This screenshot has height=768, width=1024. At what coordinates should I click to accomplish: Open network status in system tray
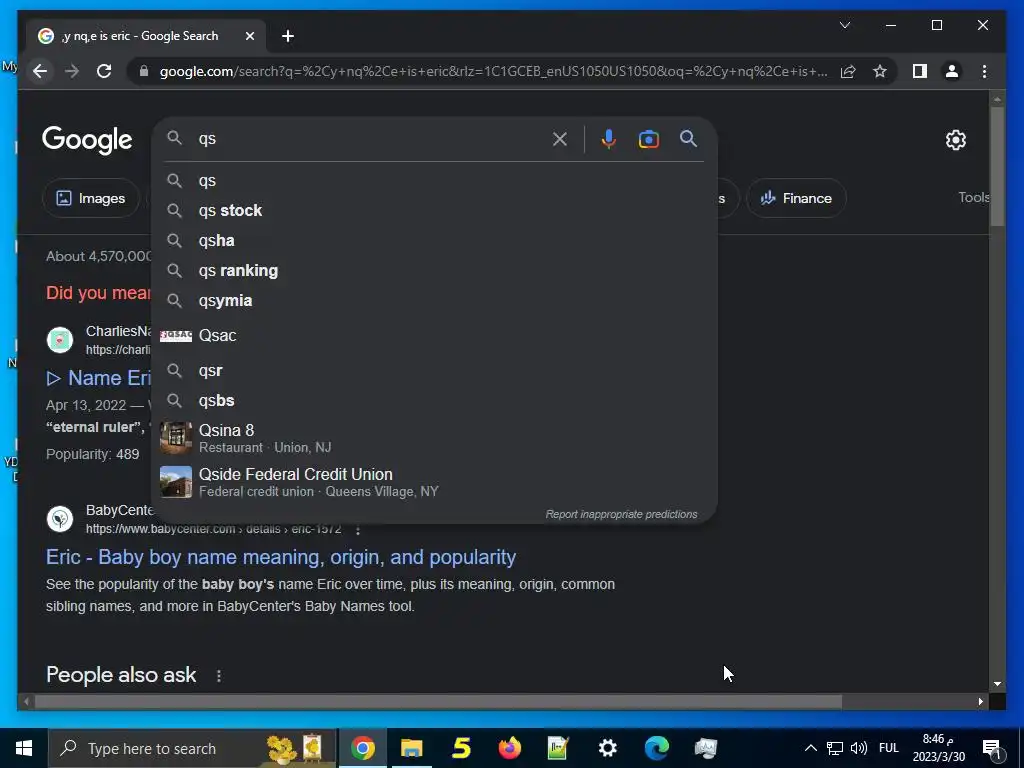[x=835, y=748]
